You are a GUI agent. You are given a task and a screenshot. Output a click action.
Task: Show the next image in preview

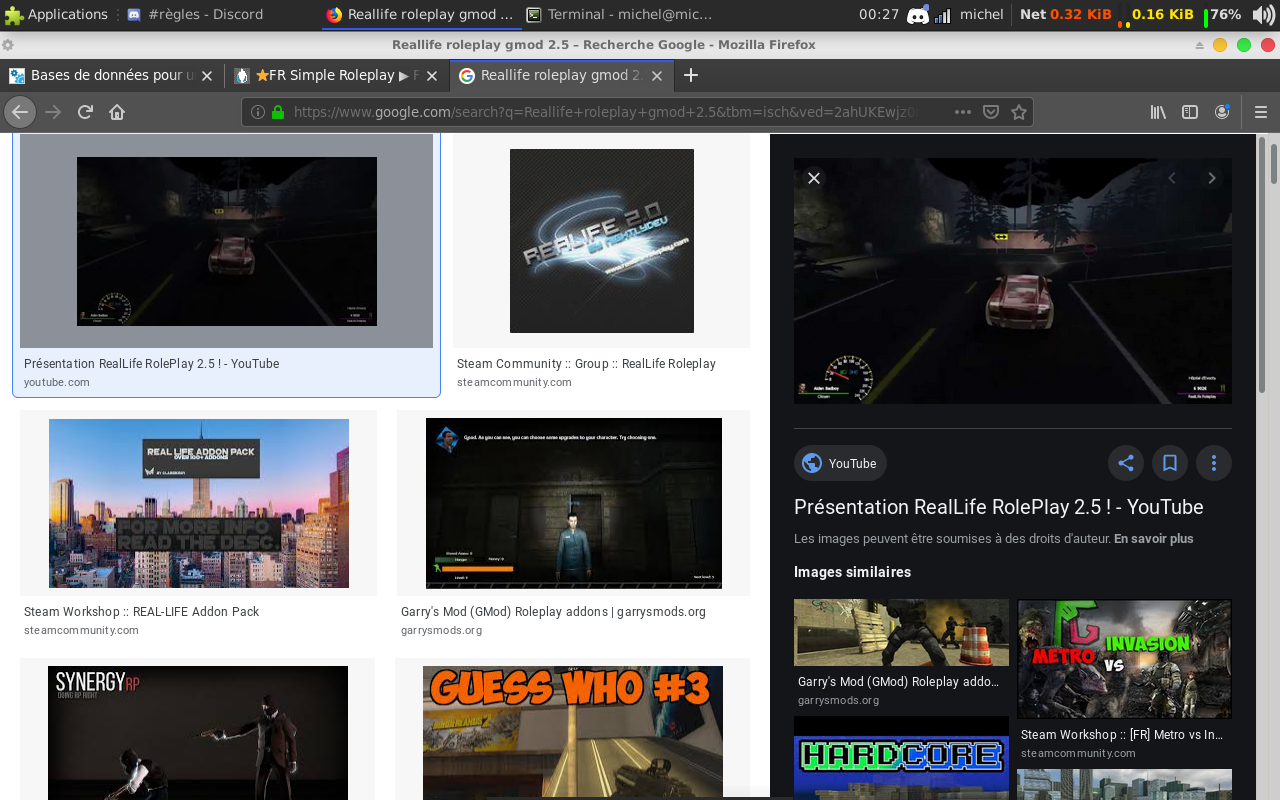(x=1212, y=178)
